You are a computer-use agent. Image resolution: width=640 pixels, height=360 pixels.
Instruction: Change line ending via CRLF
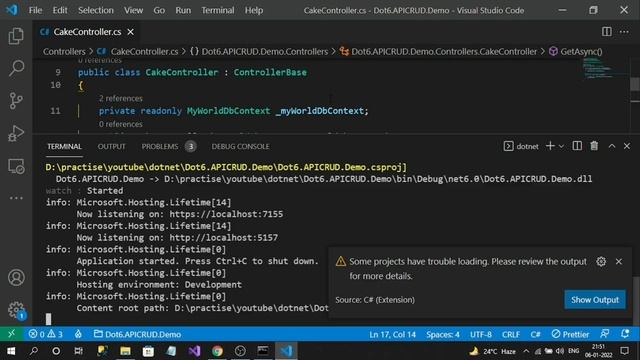(511, 334)
